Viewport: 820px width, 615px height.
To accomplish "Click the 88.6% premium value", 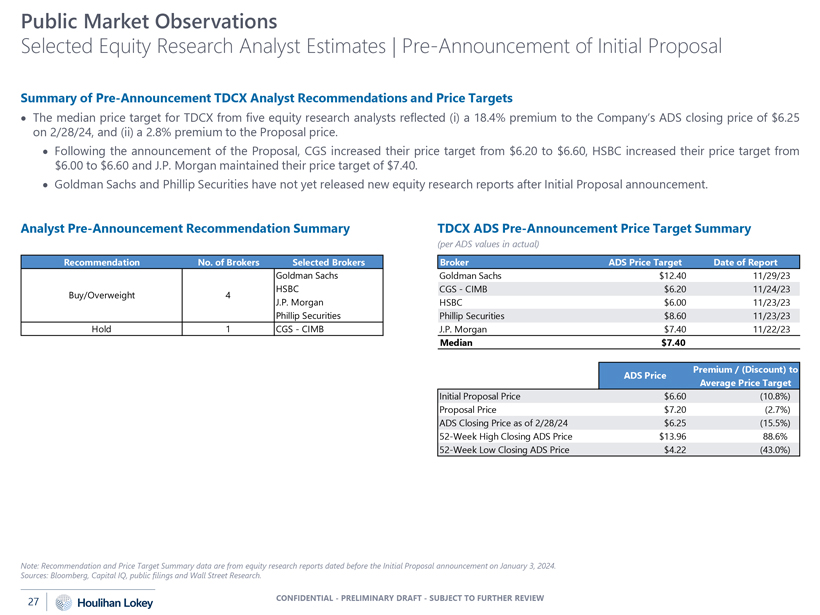I will 775,437.
